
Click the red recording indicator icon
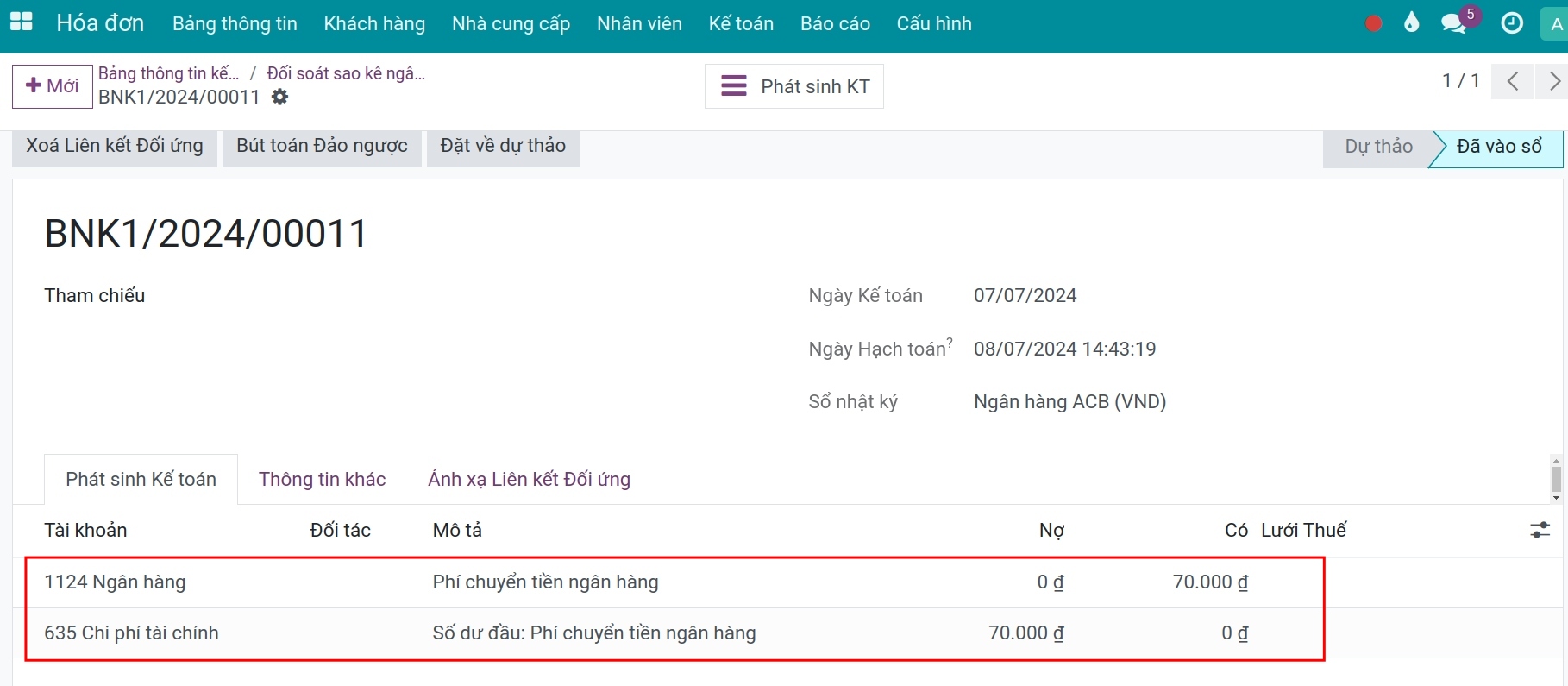click(1374, 23)
